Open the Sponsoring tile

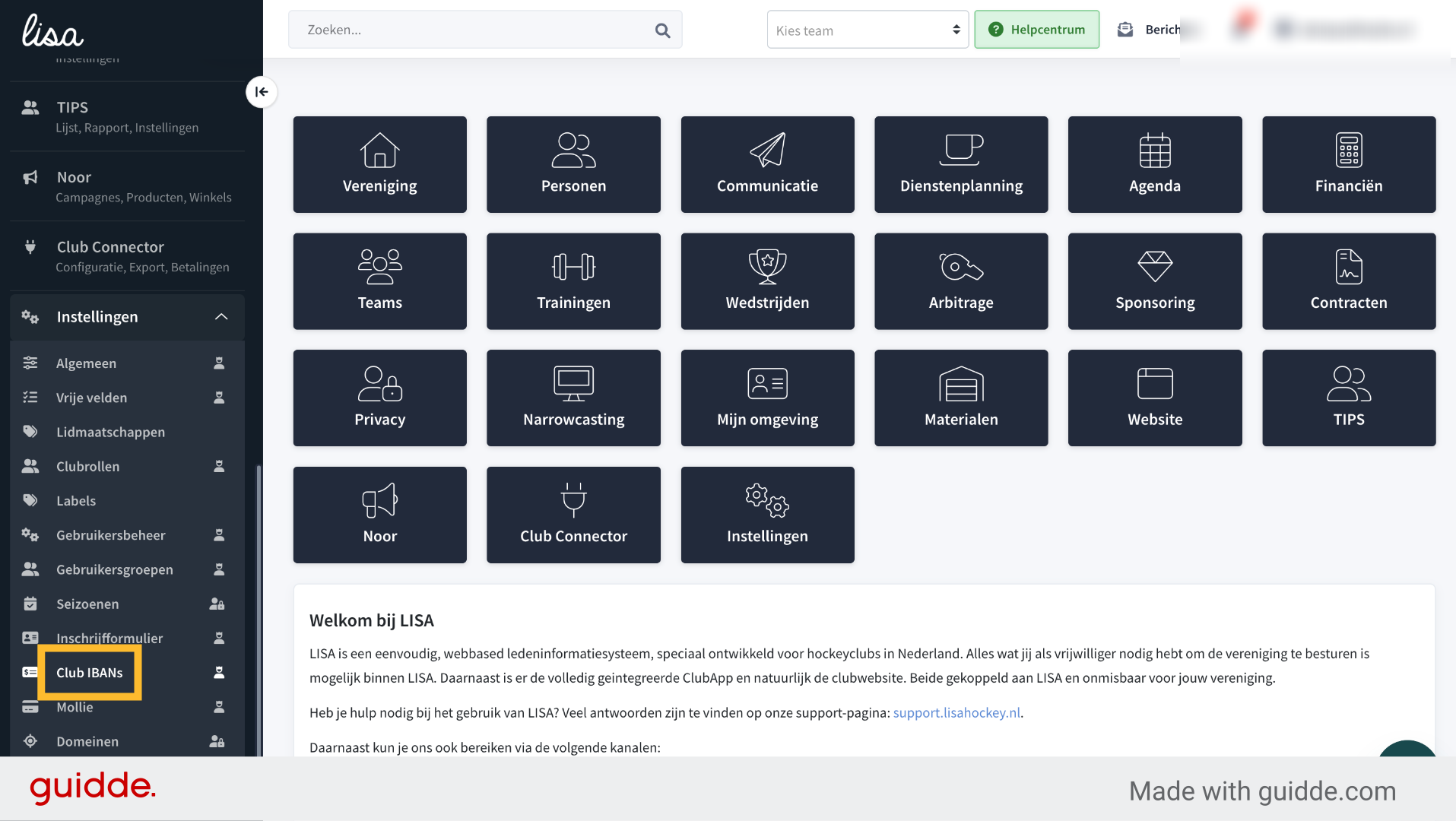[x=1155, y=281]
